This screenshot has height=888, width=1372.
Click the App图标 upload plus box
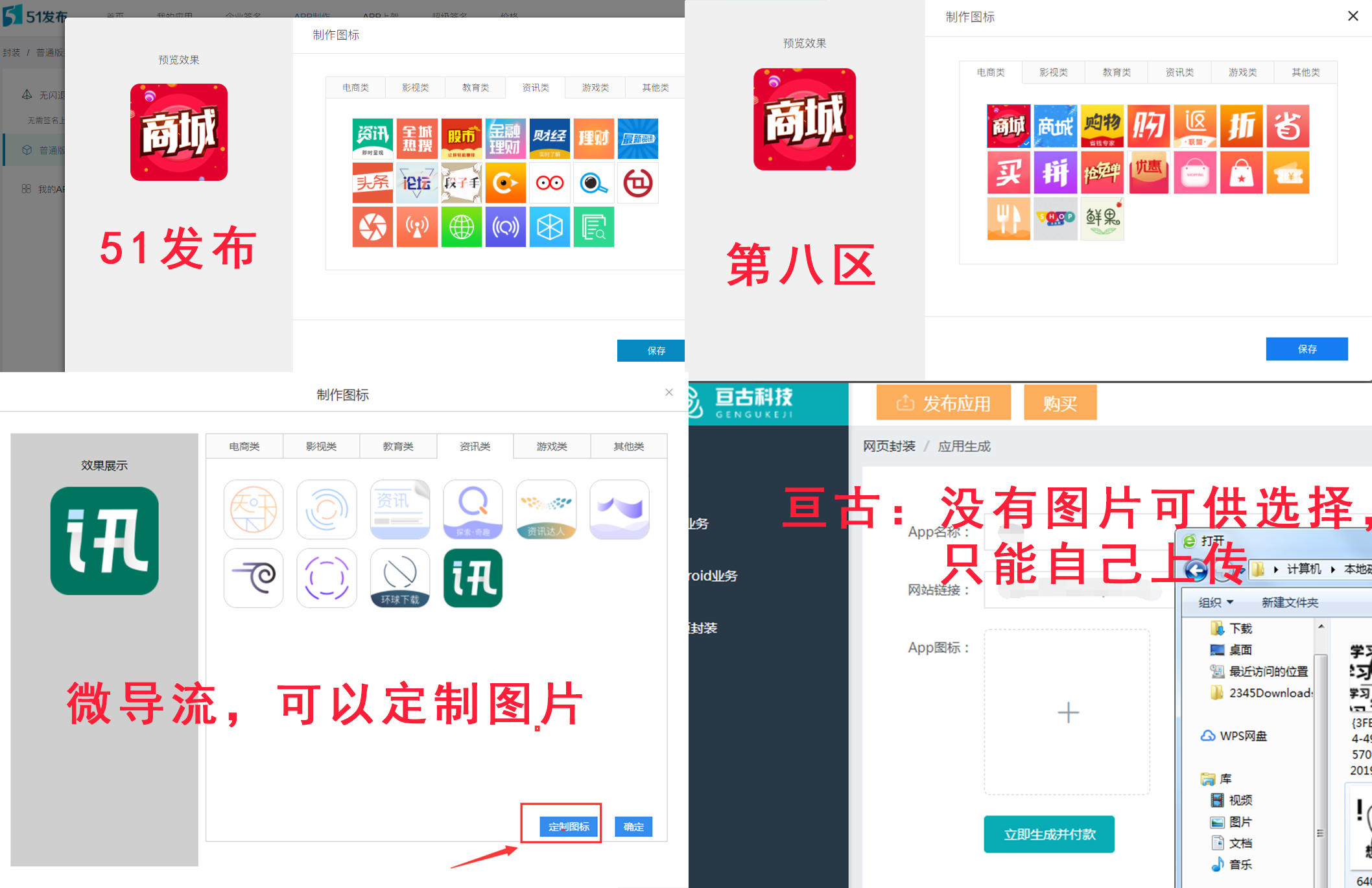1067,712
